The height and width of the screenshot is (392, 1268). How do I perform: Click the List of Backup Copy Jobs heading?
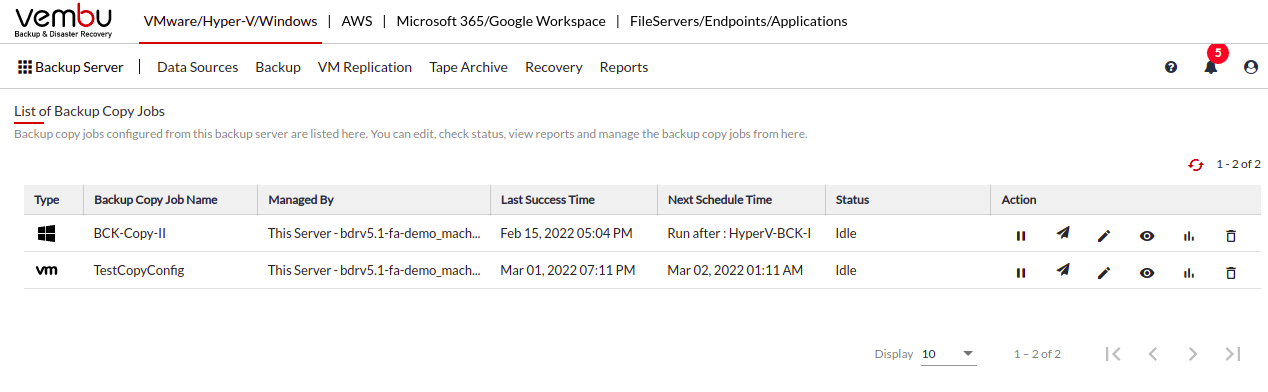click(x=89, y=111)
